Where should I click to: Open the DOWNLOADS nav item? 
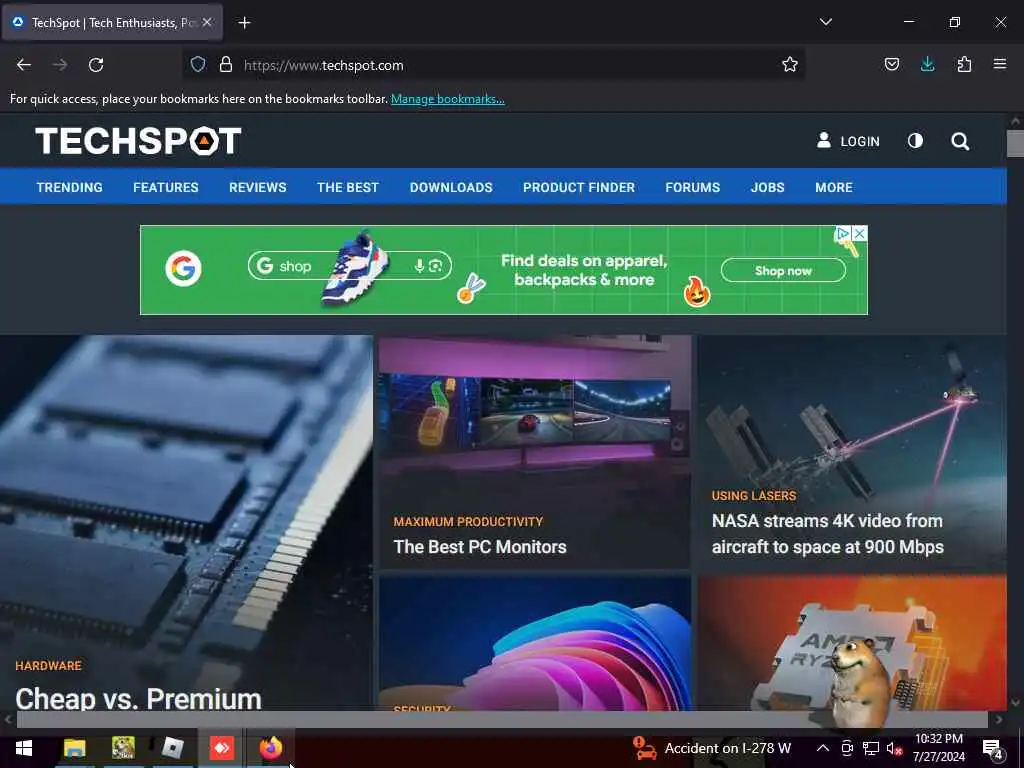pos(451,187)
